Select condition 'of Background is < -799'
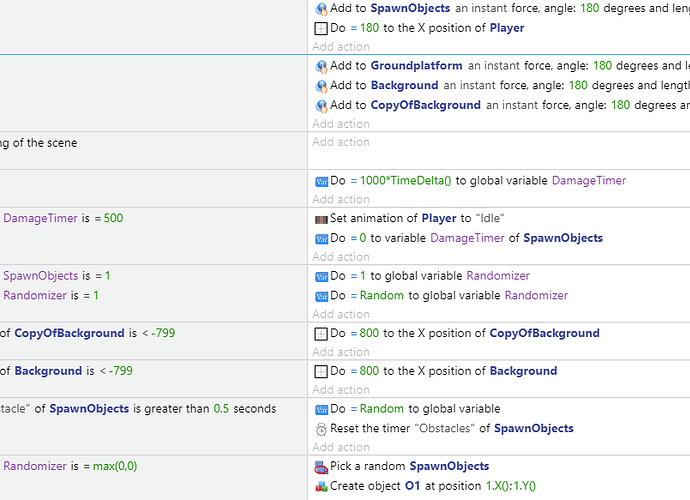 coord(66,371)
